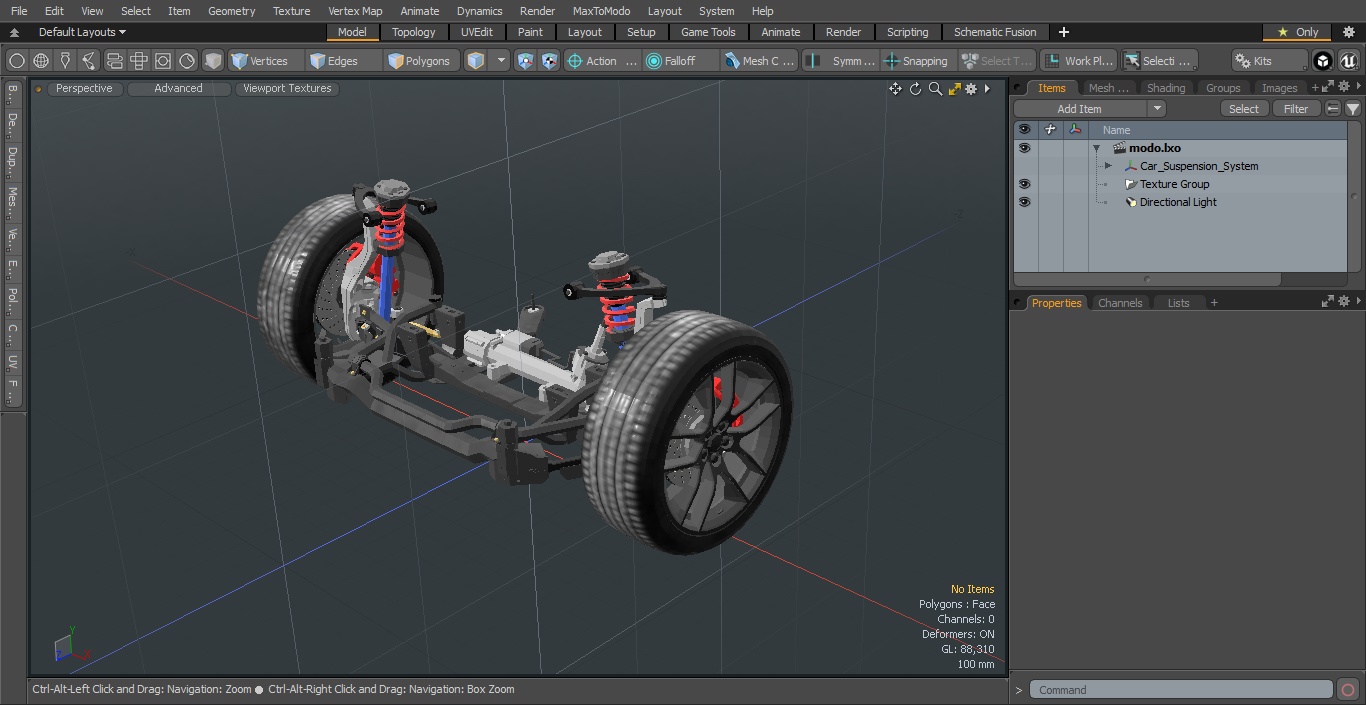The height and width of the screenshot is (705, 1366).
Task: Select the circle primitive tool icon
Action: 16,61
